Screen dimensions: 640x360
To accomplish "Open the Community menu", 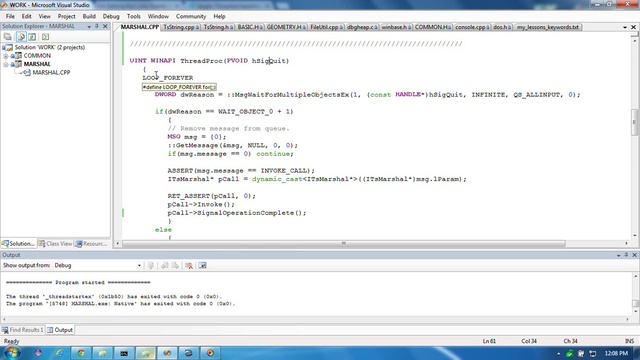I will (191, 16).
